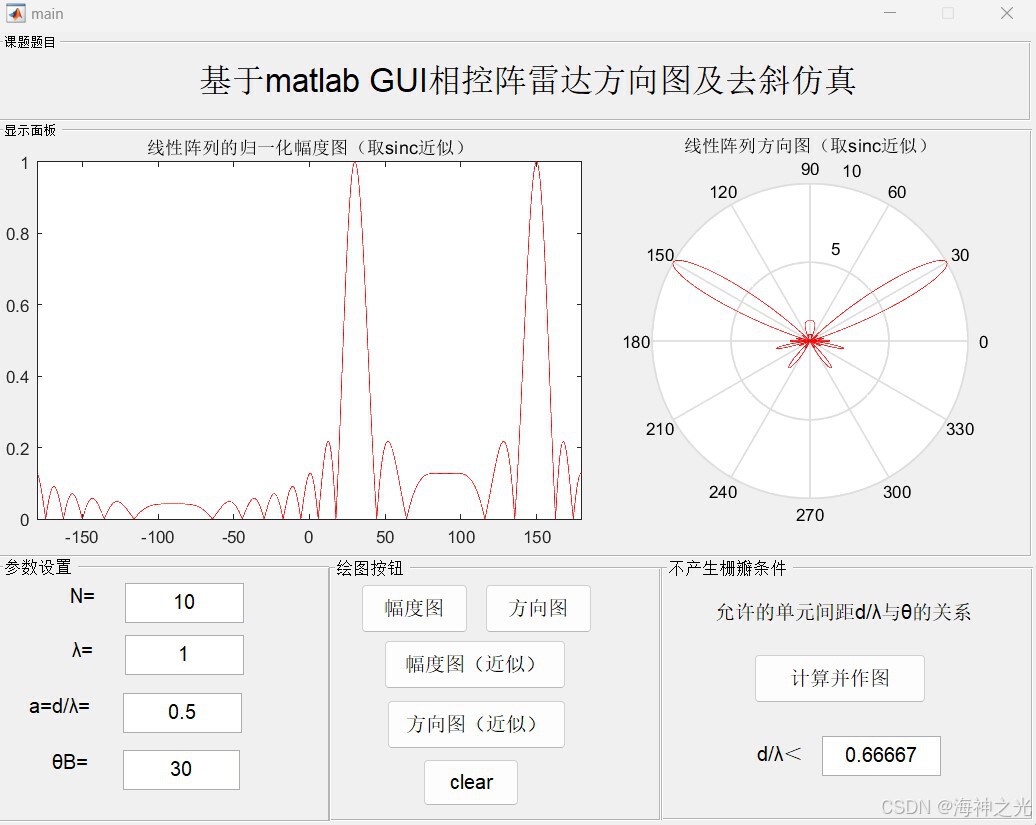Click the 允许的单元间距d/λ与θ的关系 label
The width and height of the screenshot is (1036, 825).
[843, 612]
